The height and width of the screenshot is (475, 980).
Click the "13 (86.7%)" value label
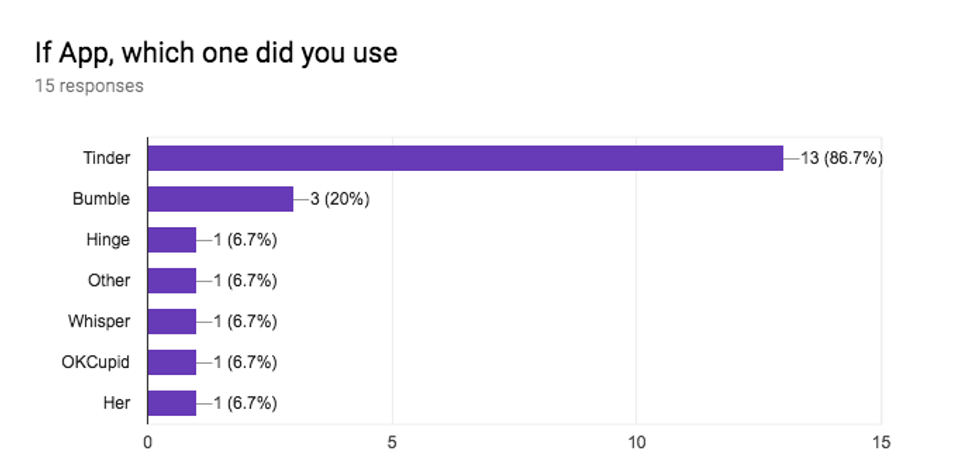click(x=841, y=158)
